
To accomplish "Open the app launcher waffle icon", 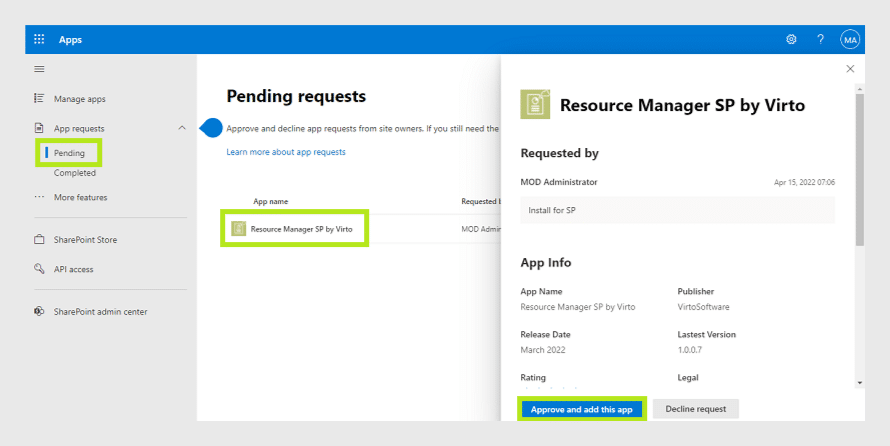I will (x=39, y=39).
